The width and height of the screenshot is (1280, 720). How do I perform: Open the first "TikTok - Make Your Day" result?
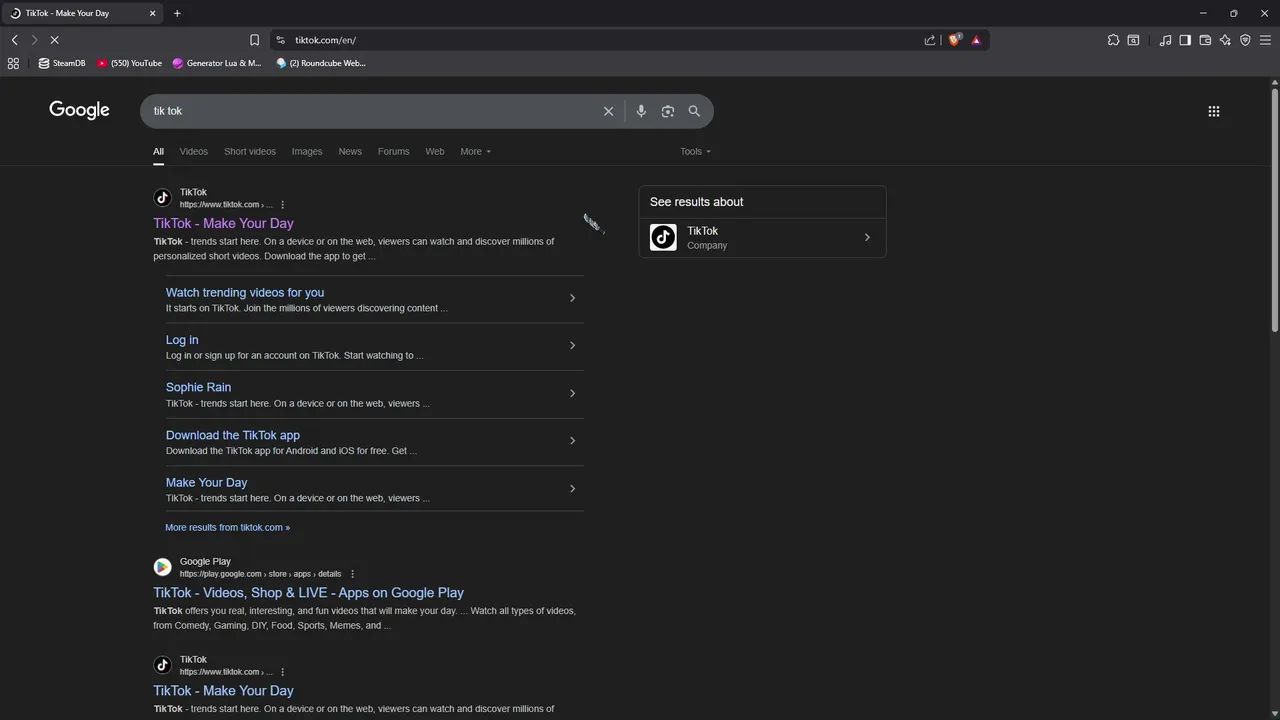tap(223, 223)
